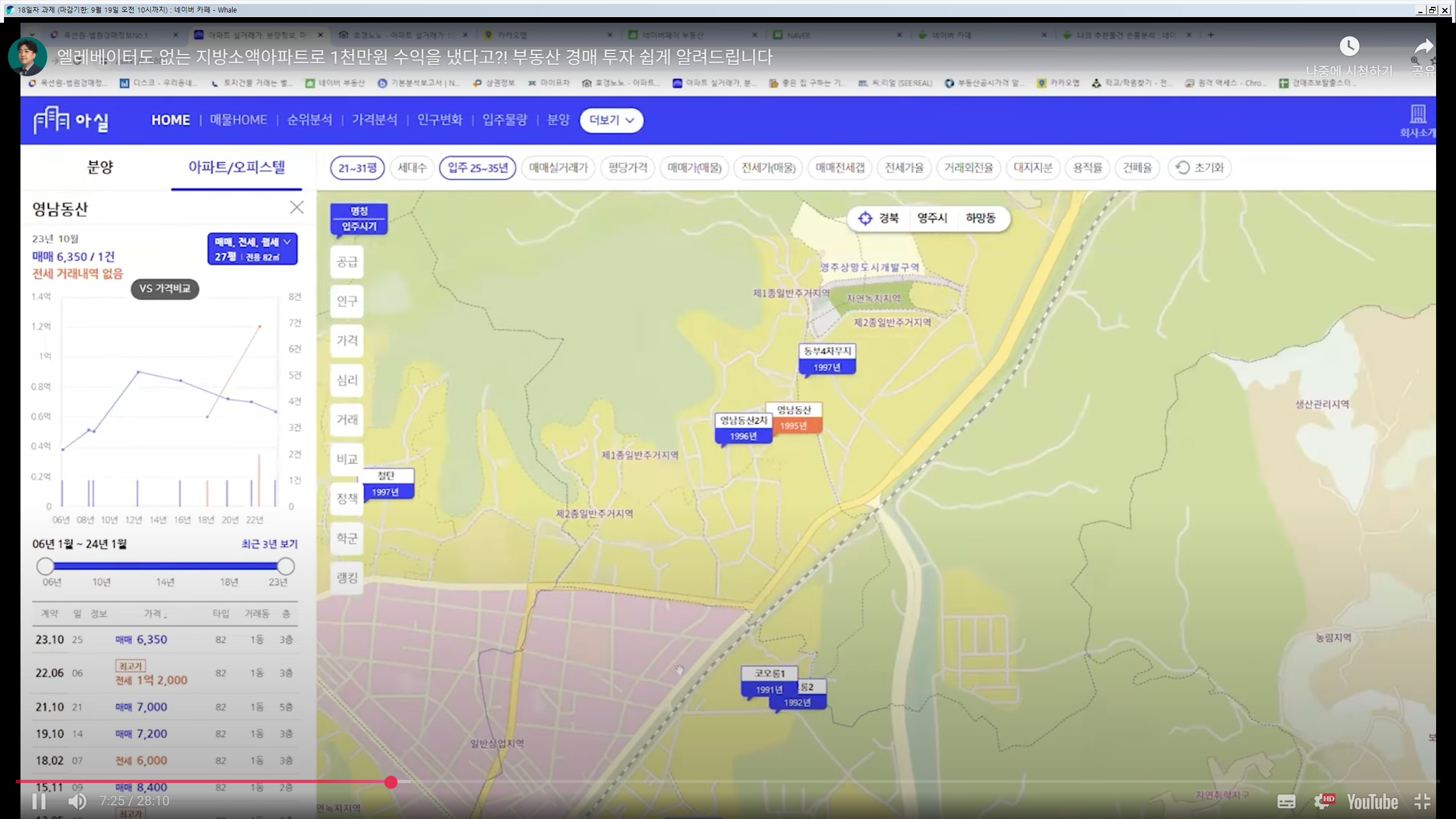Screen dimensions: 1456x819
Task: Click the 아실 logo
Action: click(71, 121)
